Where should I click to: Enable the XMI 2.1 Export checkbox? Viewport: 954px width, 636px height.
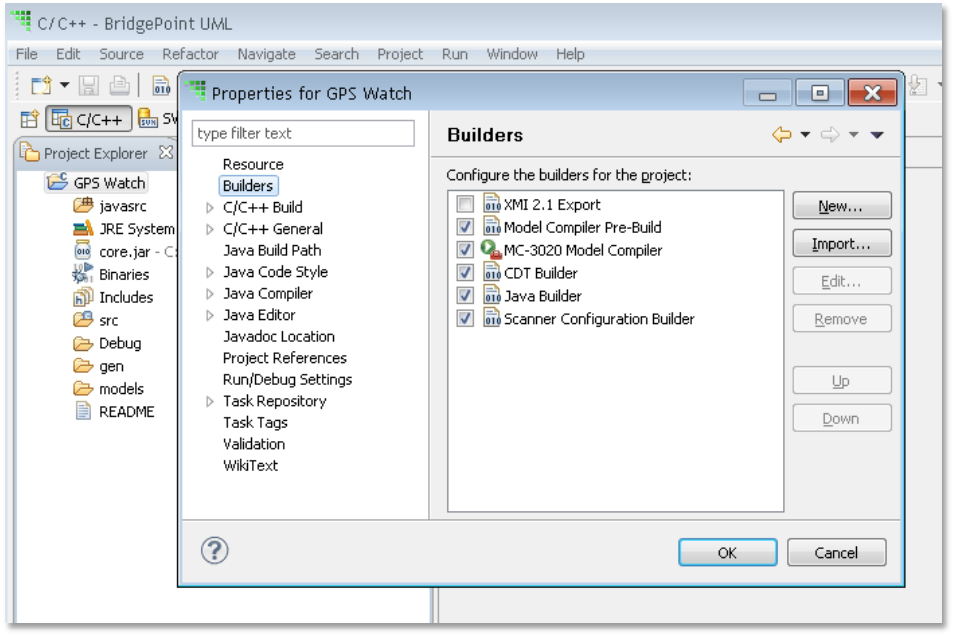(465, 204)
